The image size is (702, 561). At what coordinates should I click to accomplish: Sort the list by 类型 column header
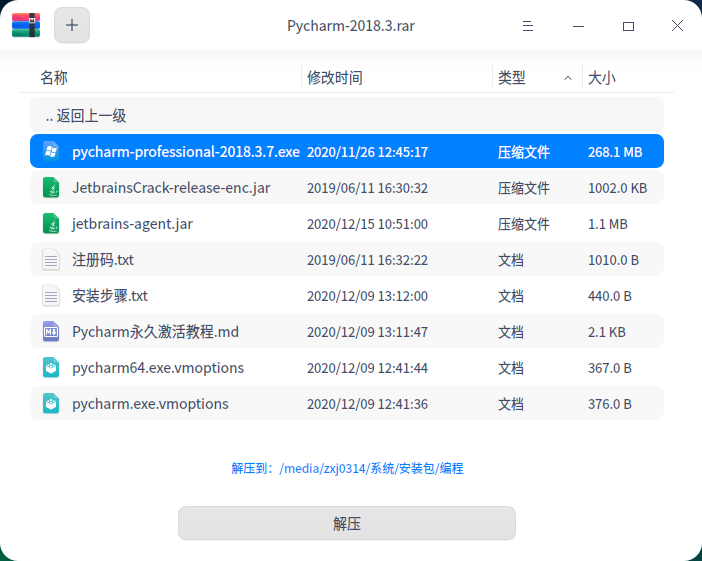(512, 78)
